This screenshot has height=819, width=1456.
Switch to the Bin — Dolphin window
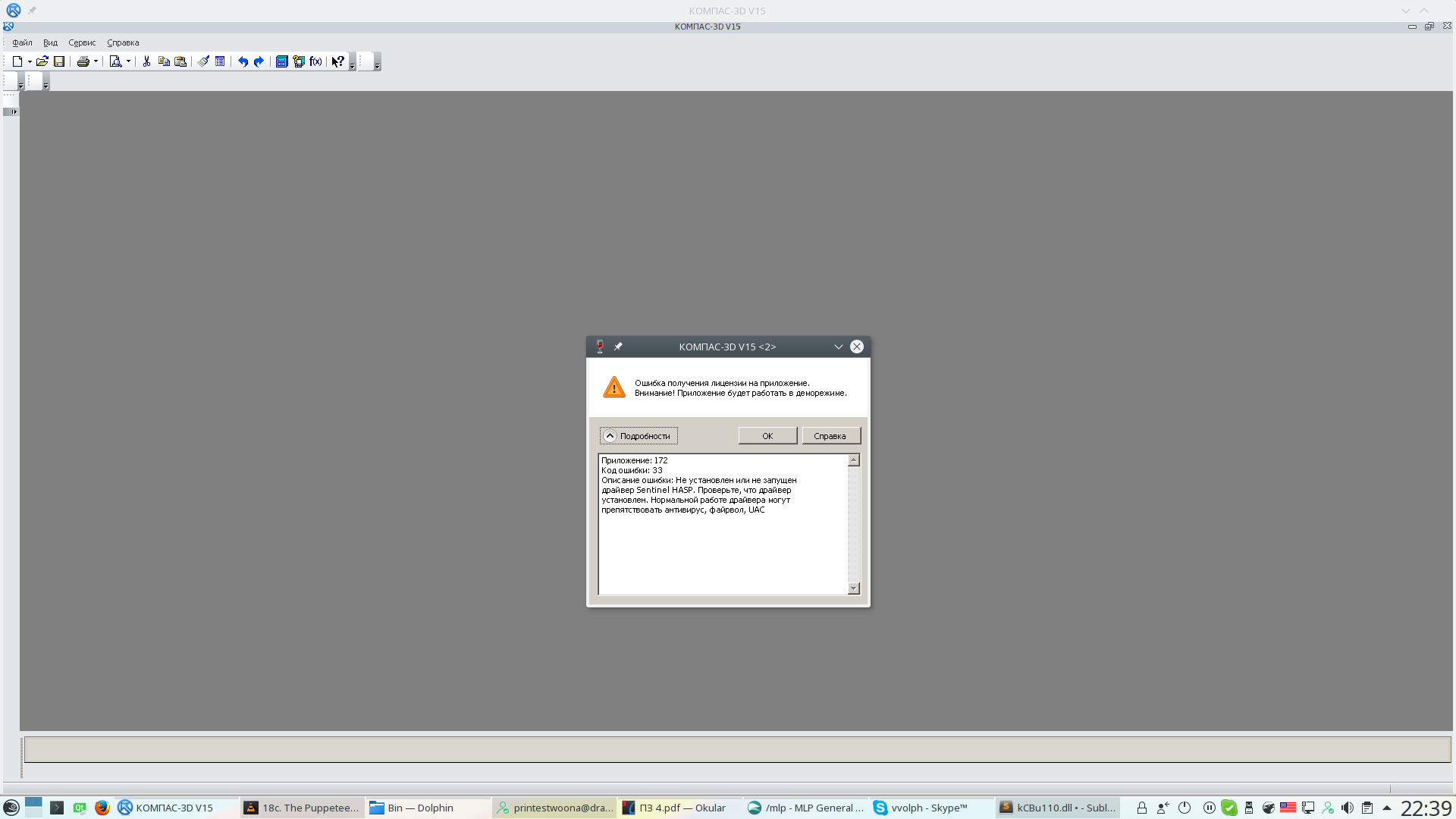coord(428,808)
